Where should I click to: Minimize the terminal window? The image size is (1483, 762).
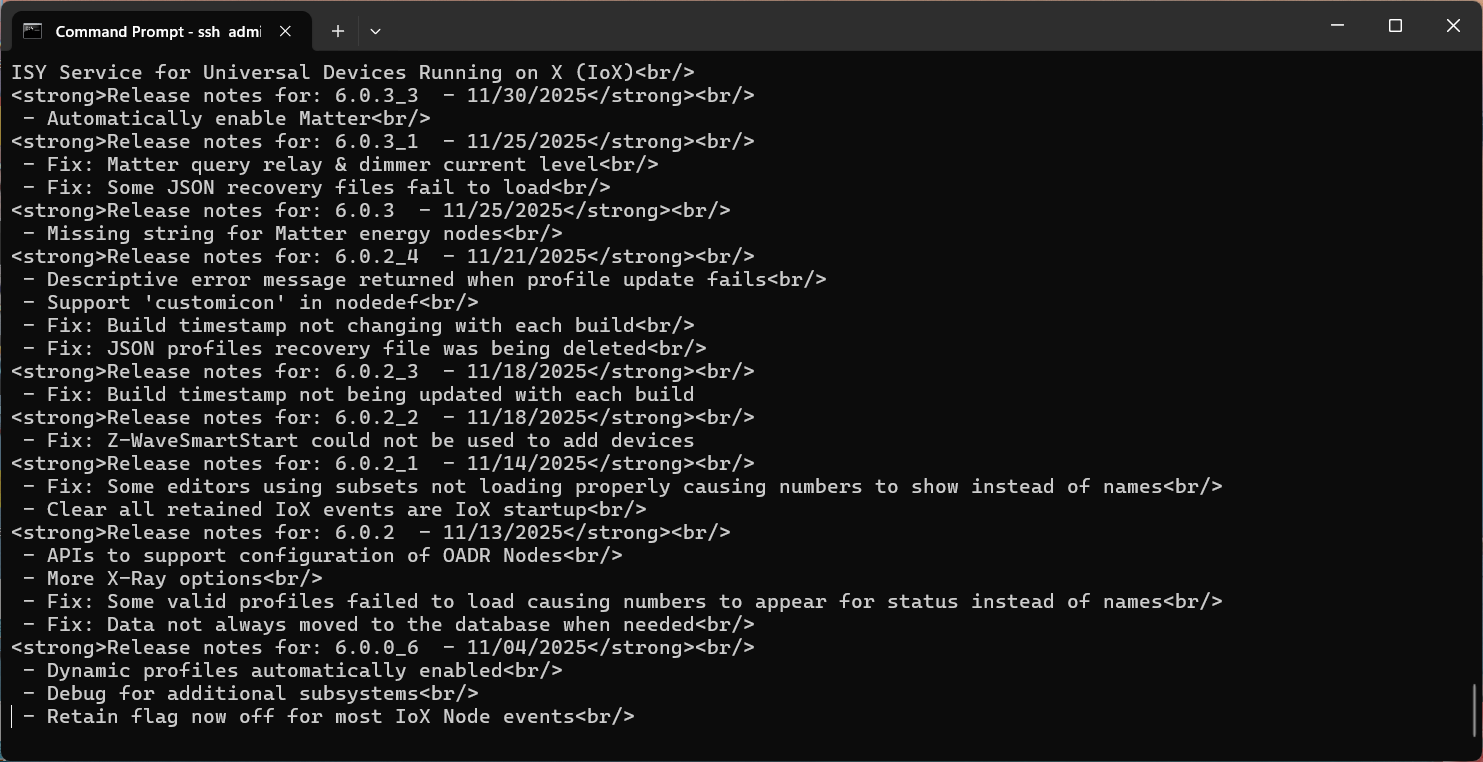[1337, 25]
